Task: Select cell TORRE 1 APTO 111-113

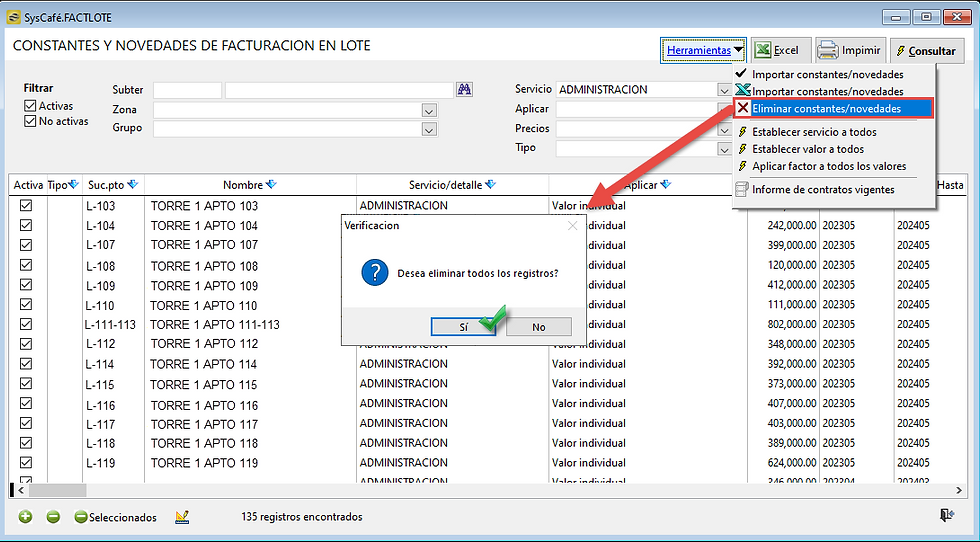Action: (x=214, y=324)
